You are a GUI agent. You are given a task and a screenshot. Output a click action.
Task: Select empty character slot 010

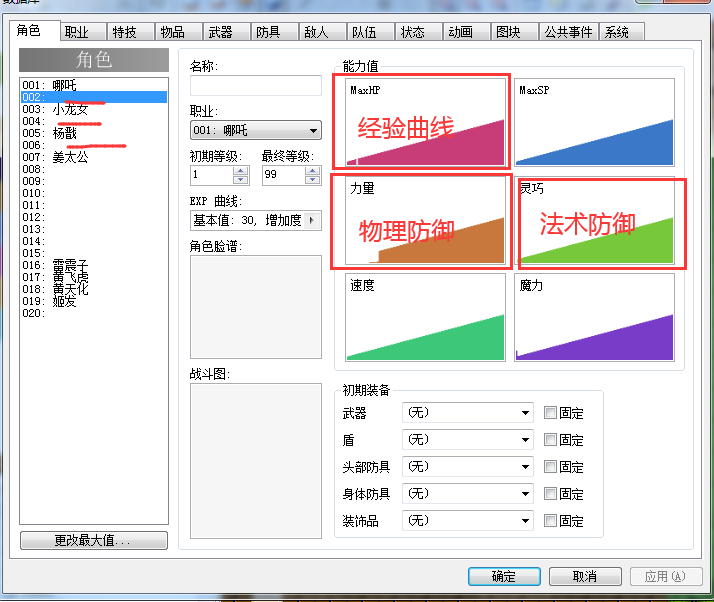(94, 193)
